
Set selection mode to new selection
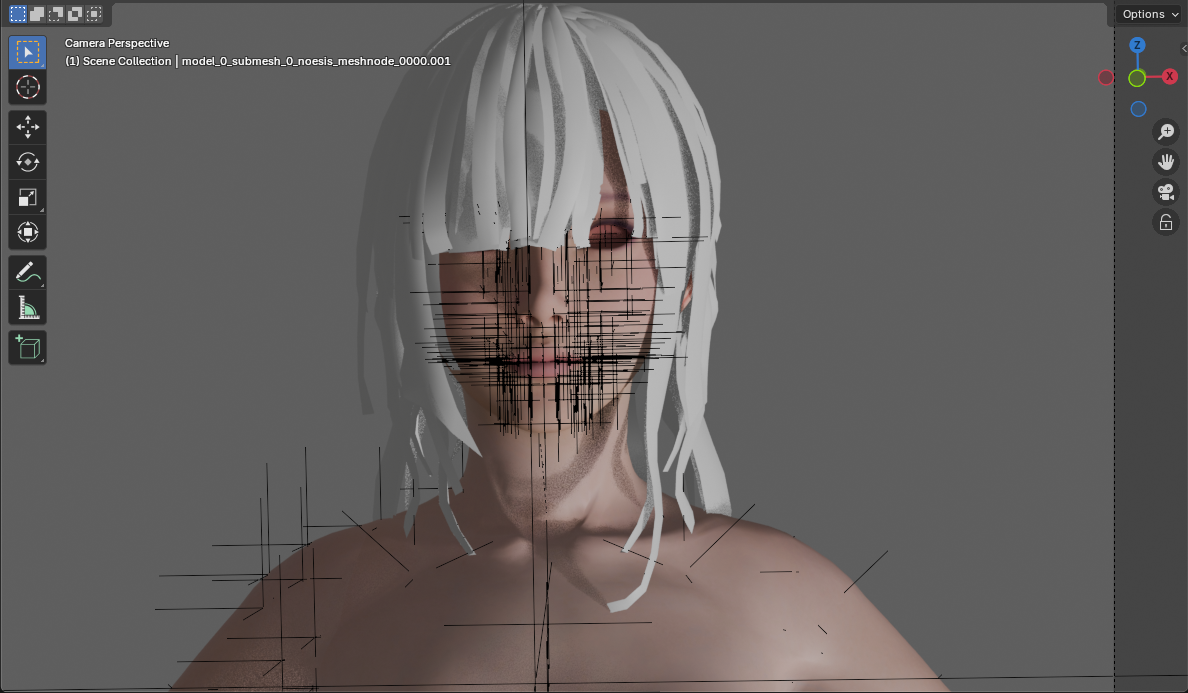tap(17, 14)
